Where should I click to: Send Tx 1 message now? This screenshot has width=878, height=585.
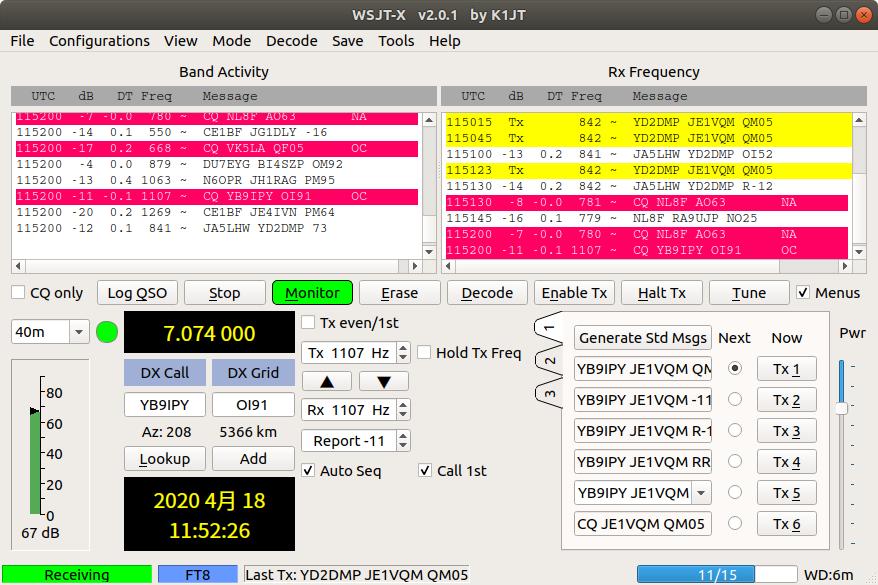tap(787, 369)
